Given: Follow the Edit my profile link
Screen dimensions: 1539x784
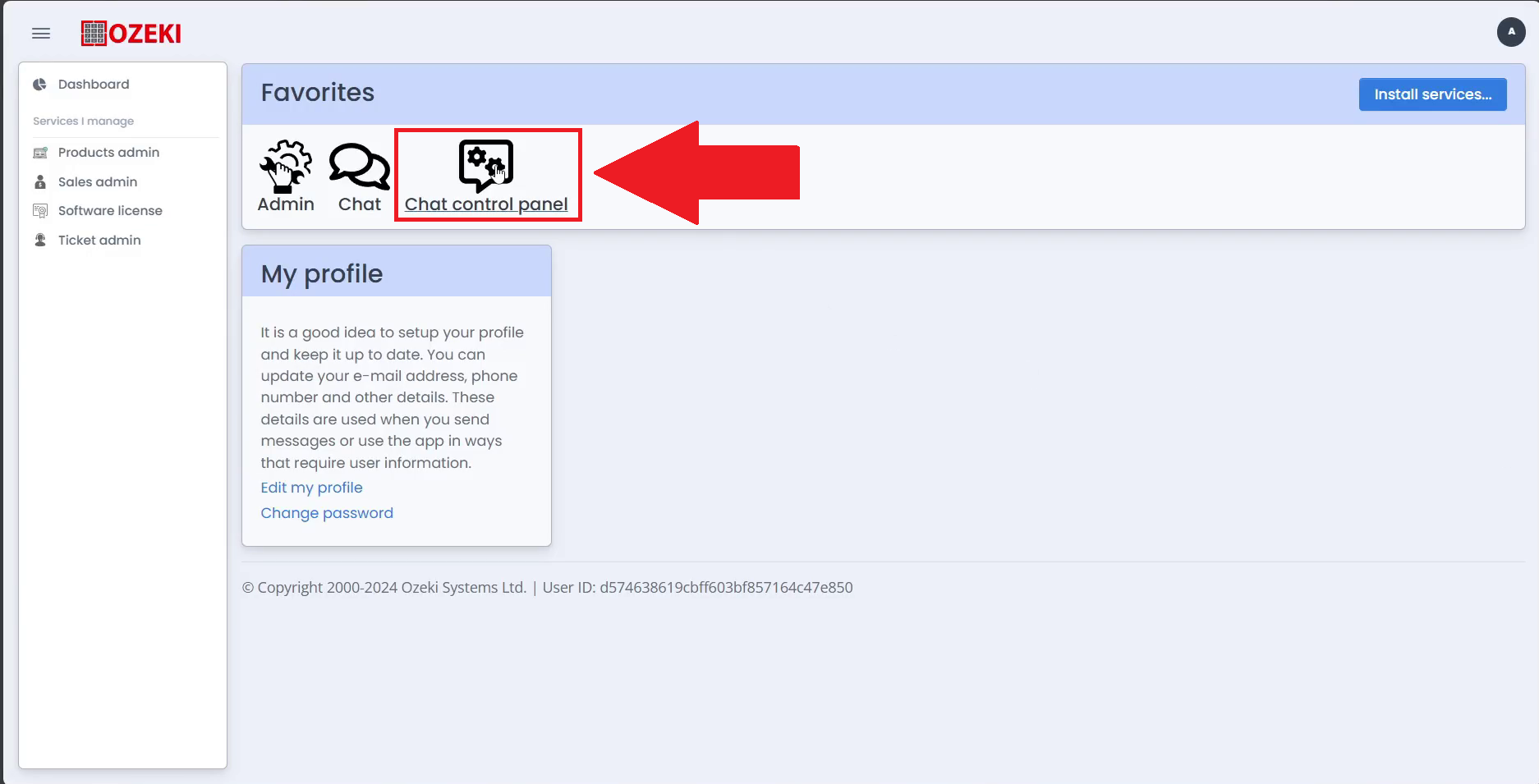Looking at the screenshot, I should pos(311,488).
